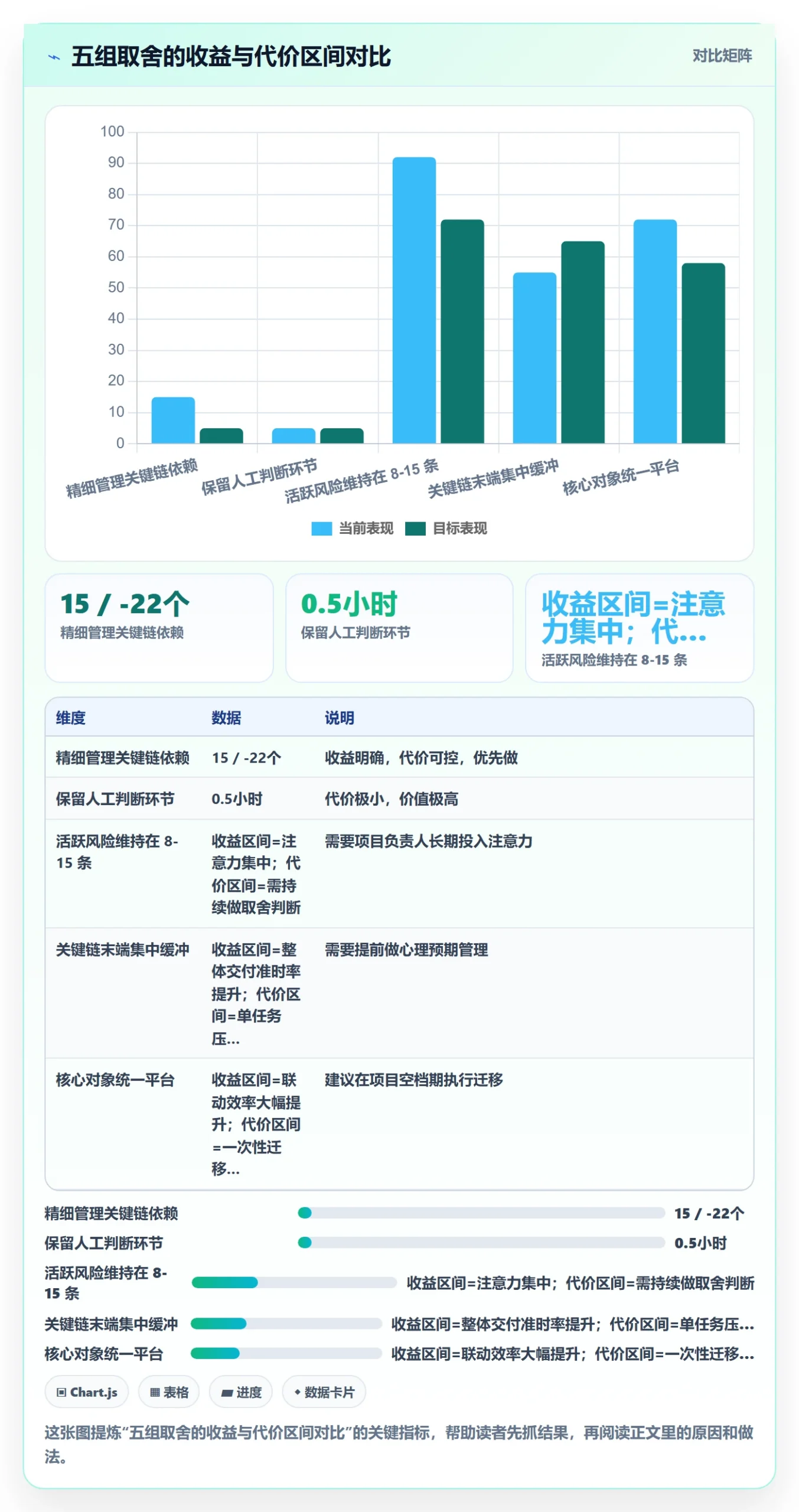
Task: Click the lightning icon beside the title
Action: pos(54,57)
